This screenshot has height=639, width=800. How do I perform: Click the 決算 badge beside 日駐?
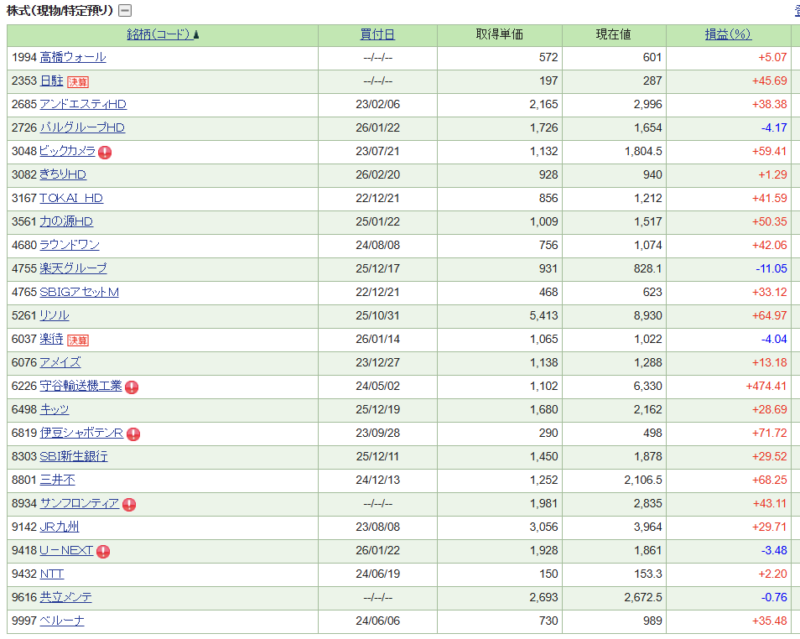pyautogui.click(x=78, y=81)
